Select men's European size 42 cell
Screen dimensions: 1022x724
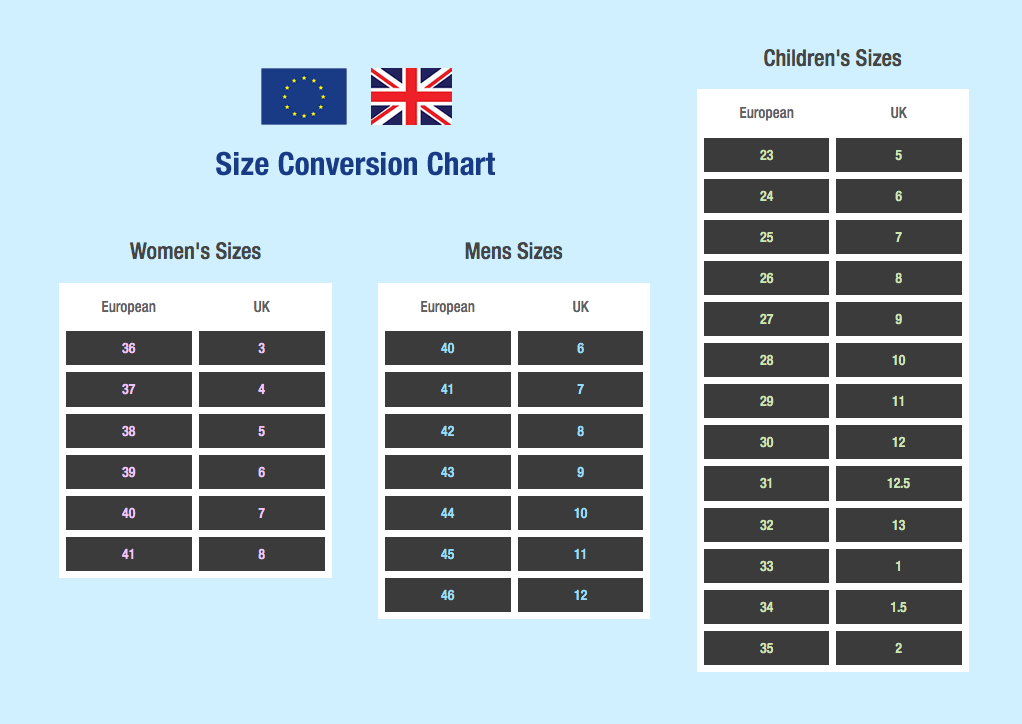coord(447,431)
